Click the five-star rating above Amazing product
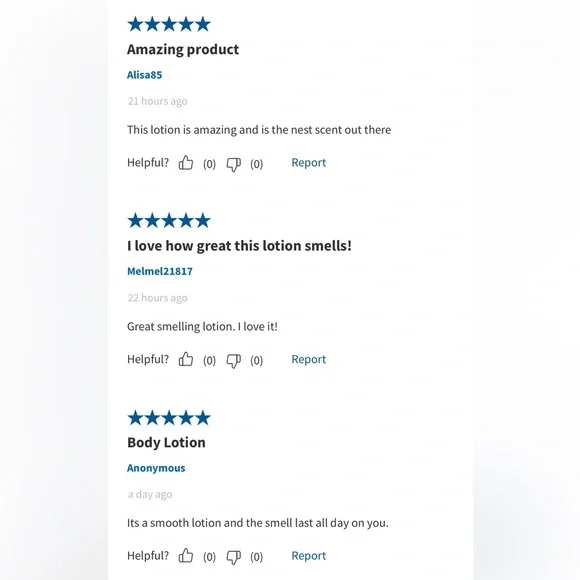Screen dimensions: 580x580 click(x=169, y=24)
